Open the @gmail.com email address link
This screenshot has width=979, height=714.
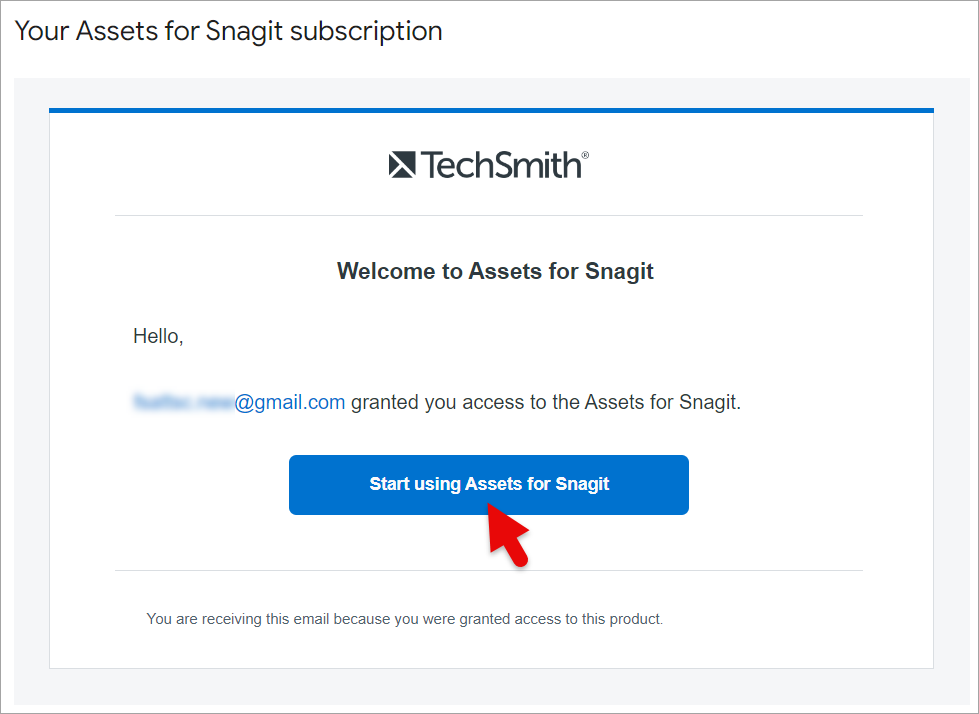point(290,401)
